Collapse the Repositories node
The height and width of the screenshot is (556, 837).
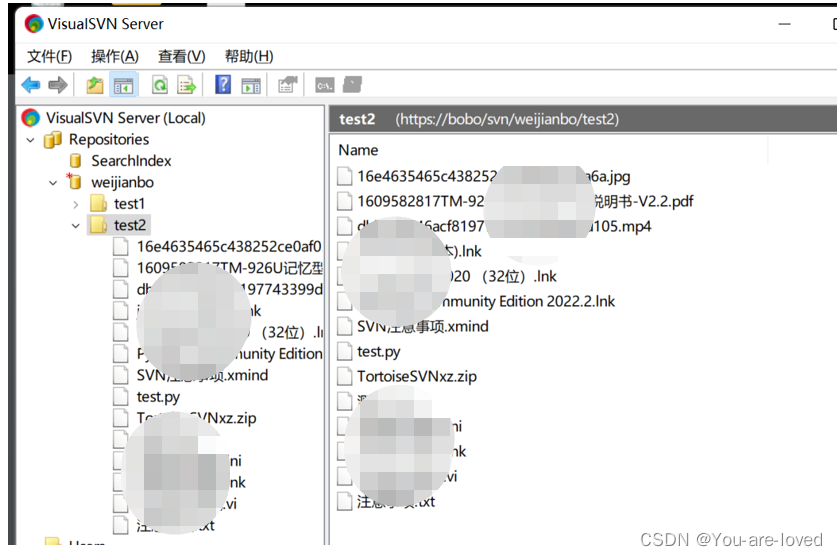[30, 140]
